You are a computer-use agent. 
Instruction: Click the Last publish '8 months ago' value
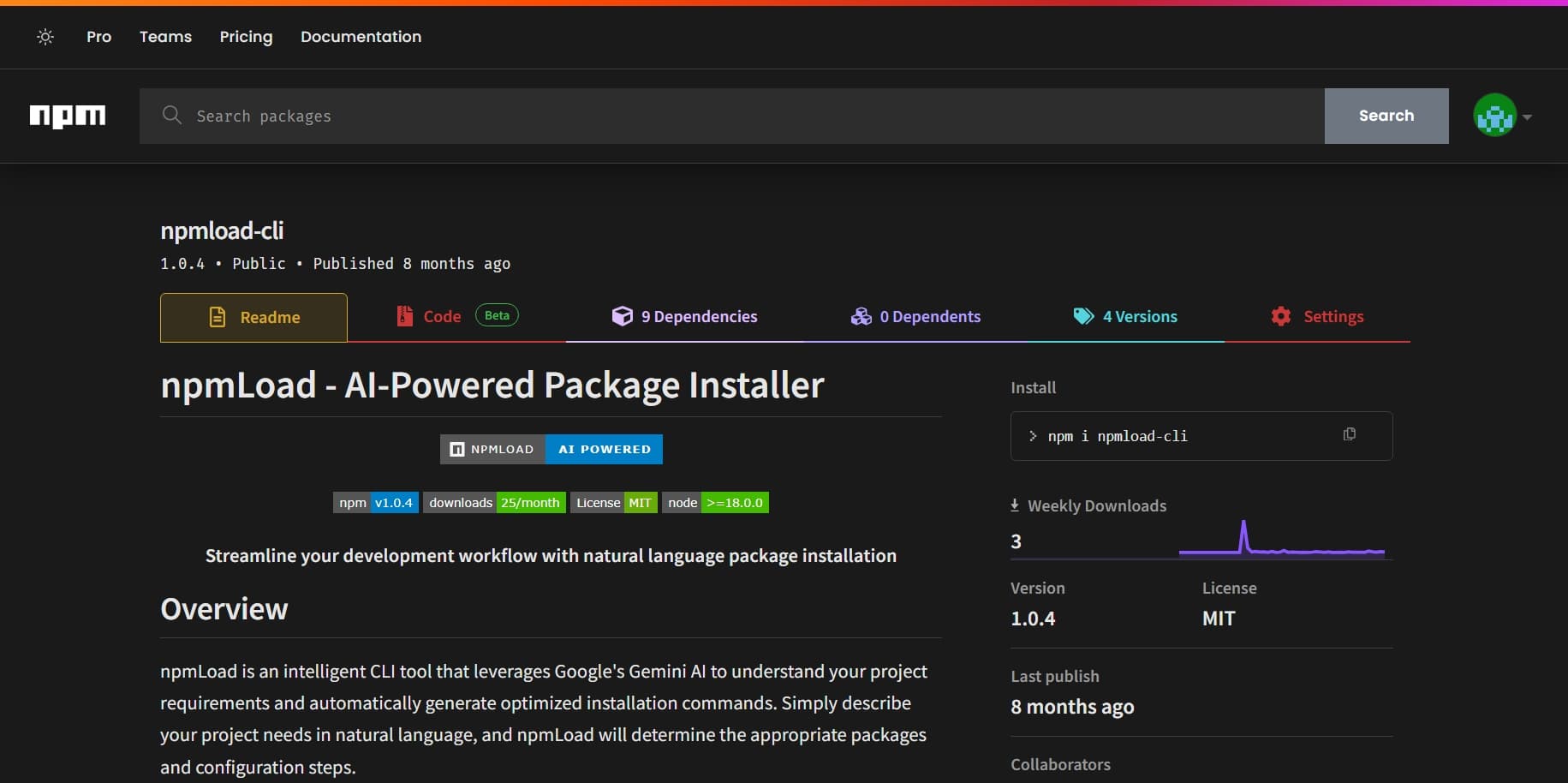(x=1072, y=707)
